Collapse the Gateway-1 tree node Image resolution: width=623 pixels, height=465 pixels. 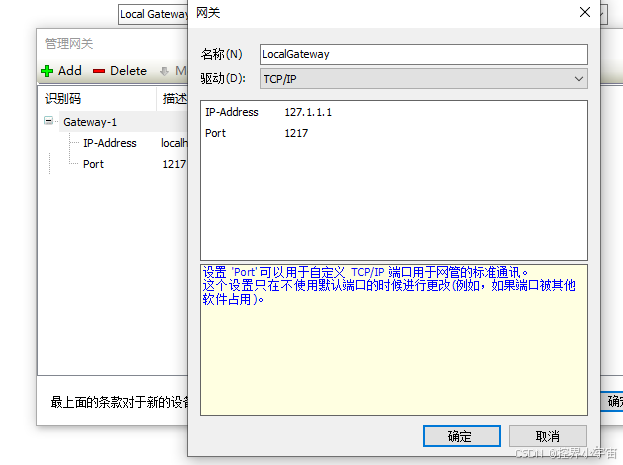(48, 121)
